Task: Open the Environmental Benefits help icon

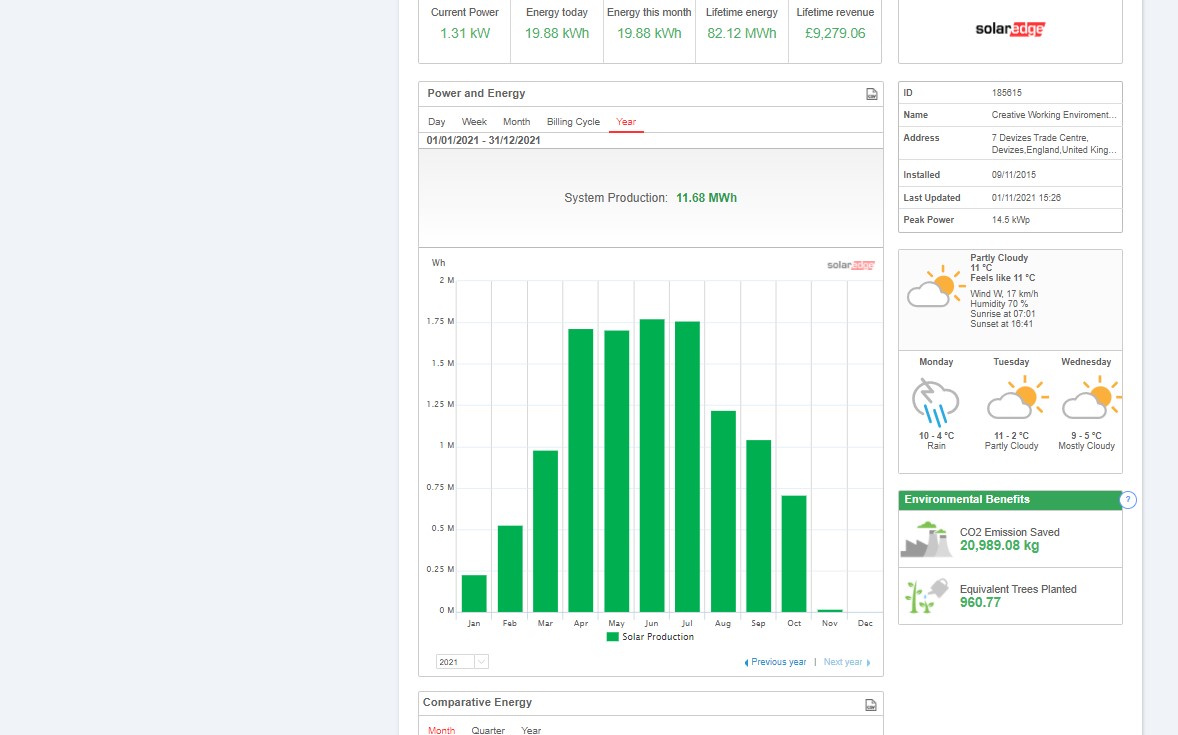Action: click(x=1128, y=500)
